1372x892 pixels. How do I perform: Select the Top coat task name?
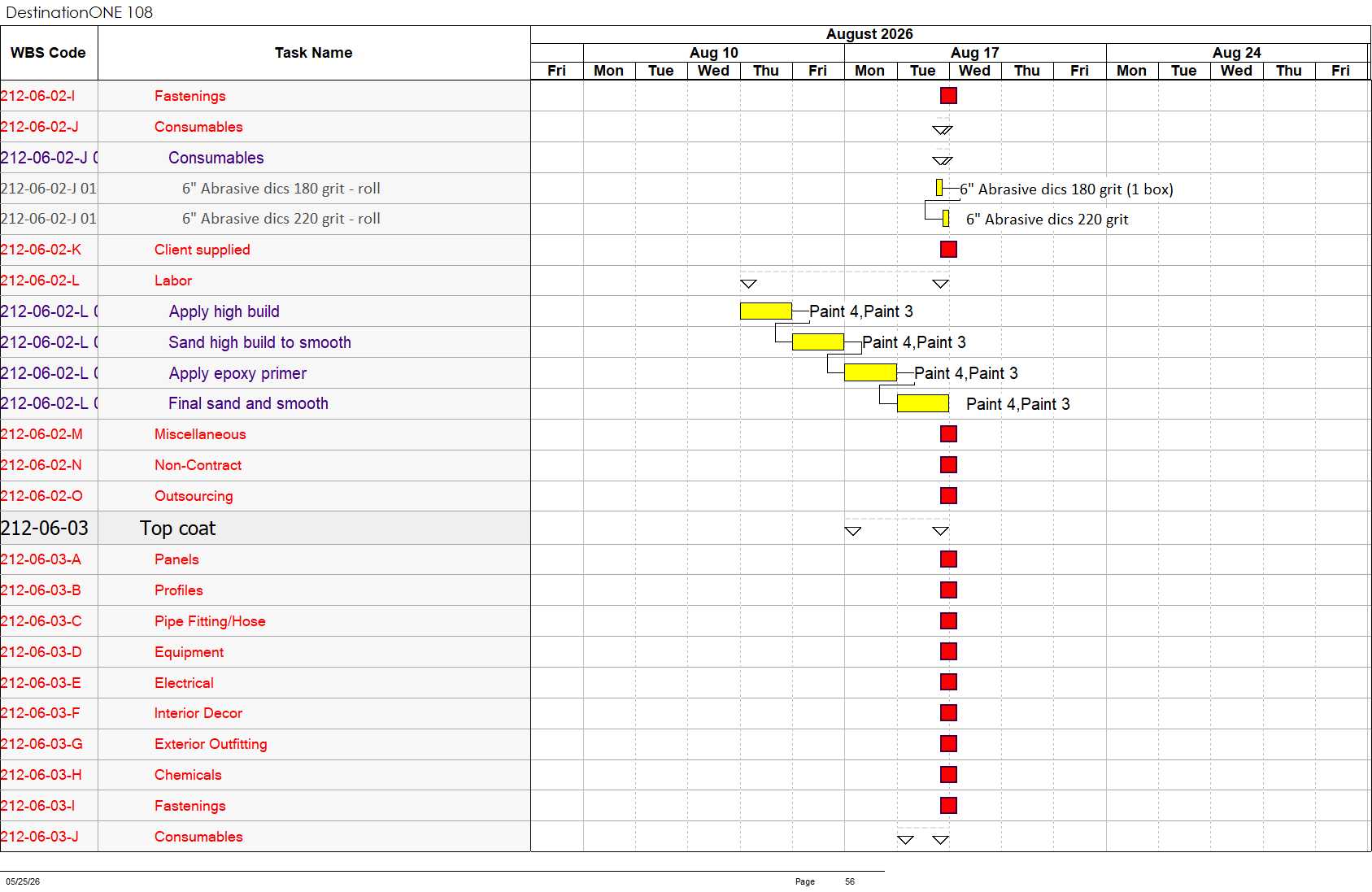[177, 529]
